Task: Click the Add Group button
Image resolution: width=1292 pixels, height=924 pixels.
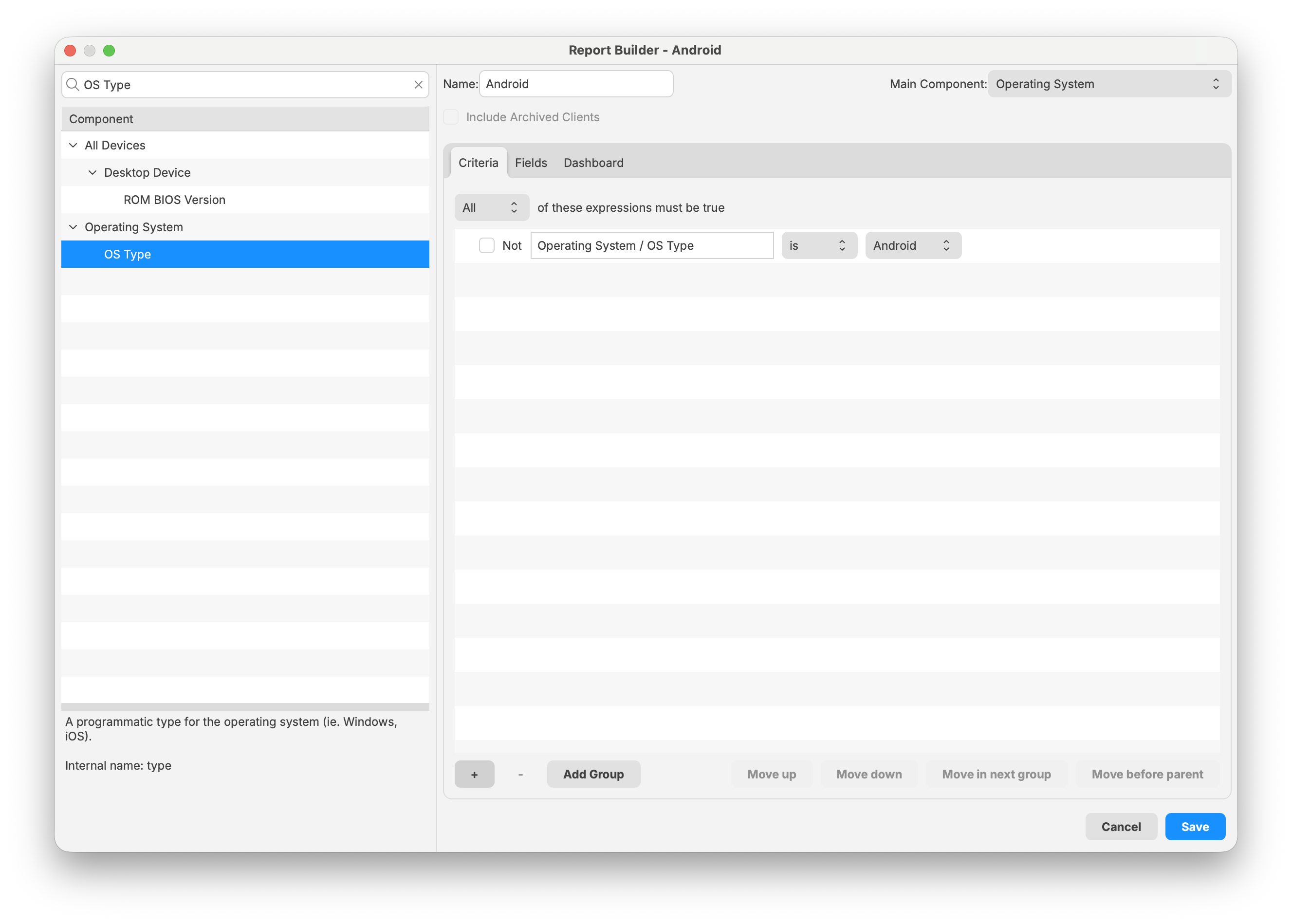Action: [593, 774]
